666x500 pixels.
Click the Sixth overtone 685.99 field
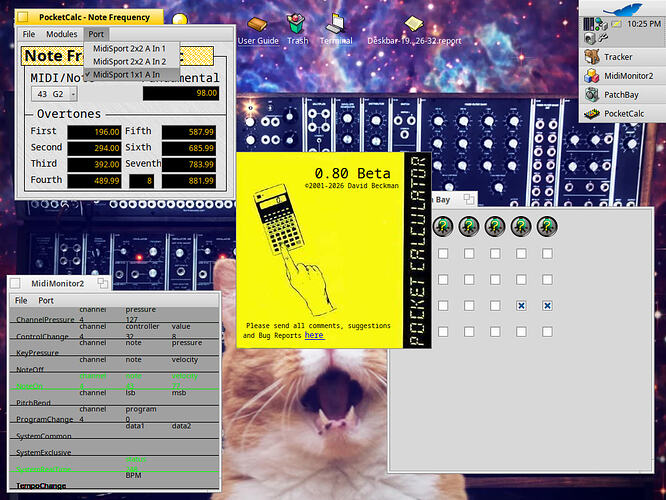189,148
